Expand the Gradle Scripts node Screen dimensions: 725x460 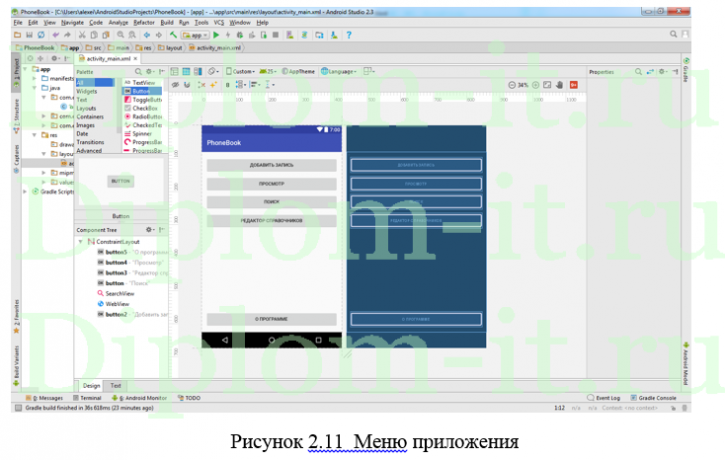point(25,191)
